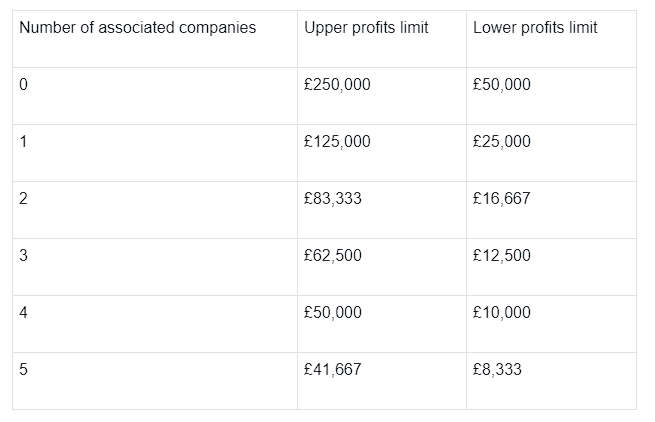Click the row with 0 associated companies
655x422 pixels.
(325, 96)
